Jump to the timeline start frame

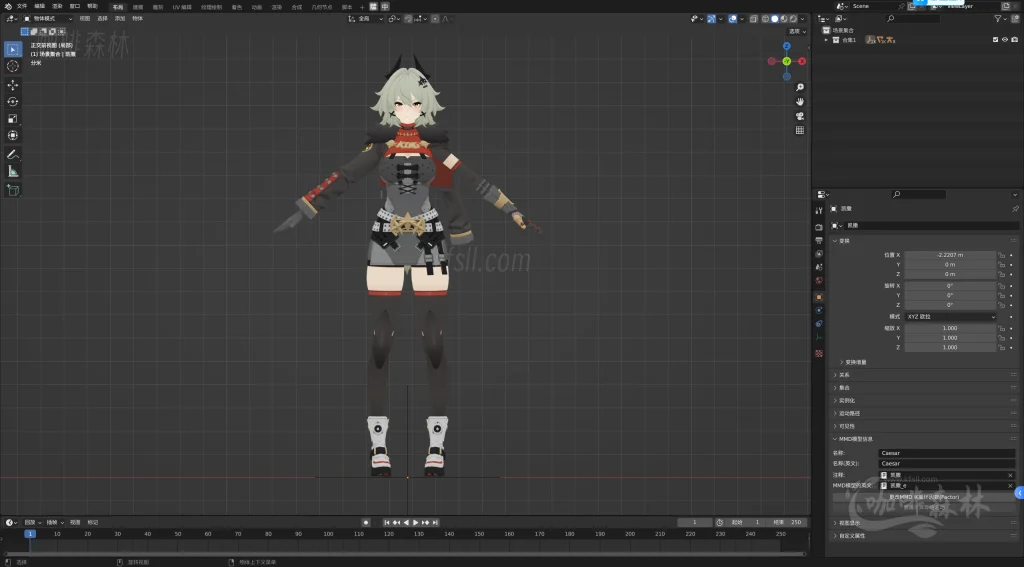[x=387, y=523]
